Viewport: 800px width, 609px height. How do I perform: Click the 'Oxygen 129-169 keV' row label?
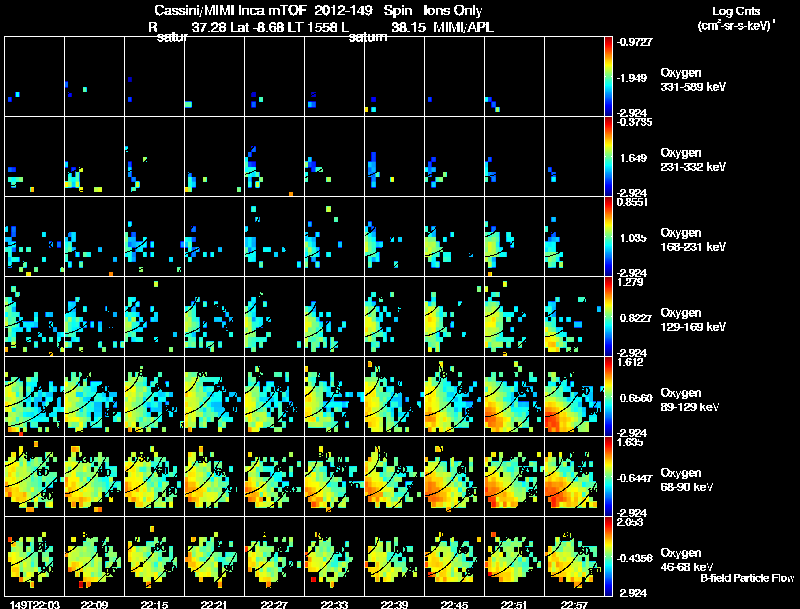(x=693, y=319)
